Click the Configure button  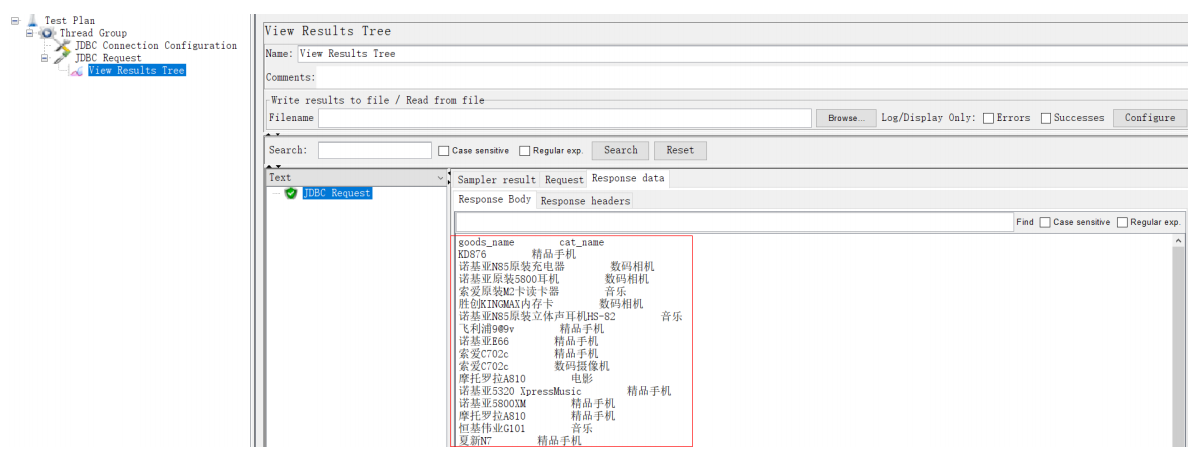coord(1149,118)
